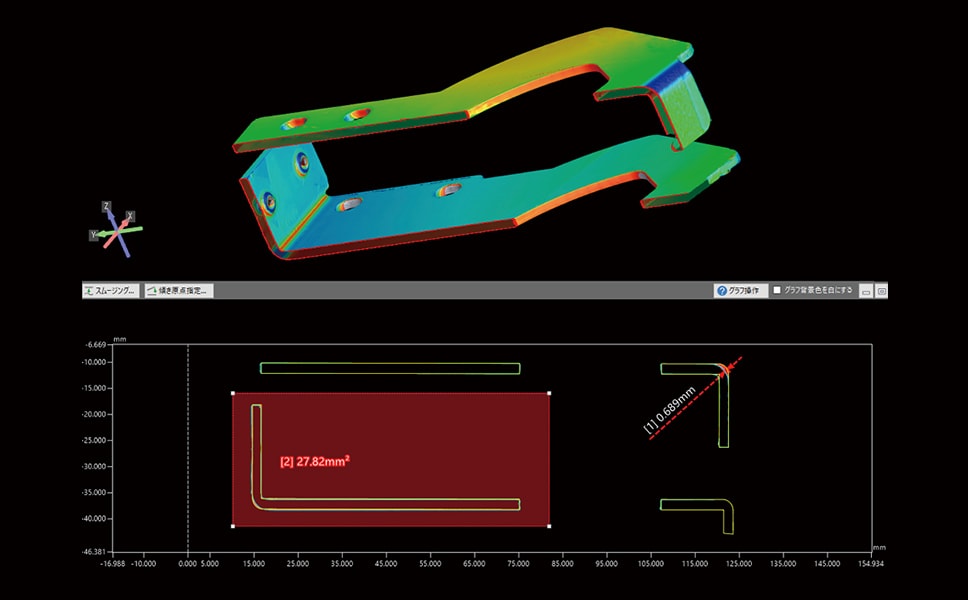Click the Z axis label on gizmo
The width and height of the screenshot is (968, 600).
point(106,206)
